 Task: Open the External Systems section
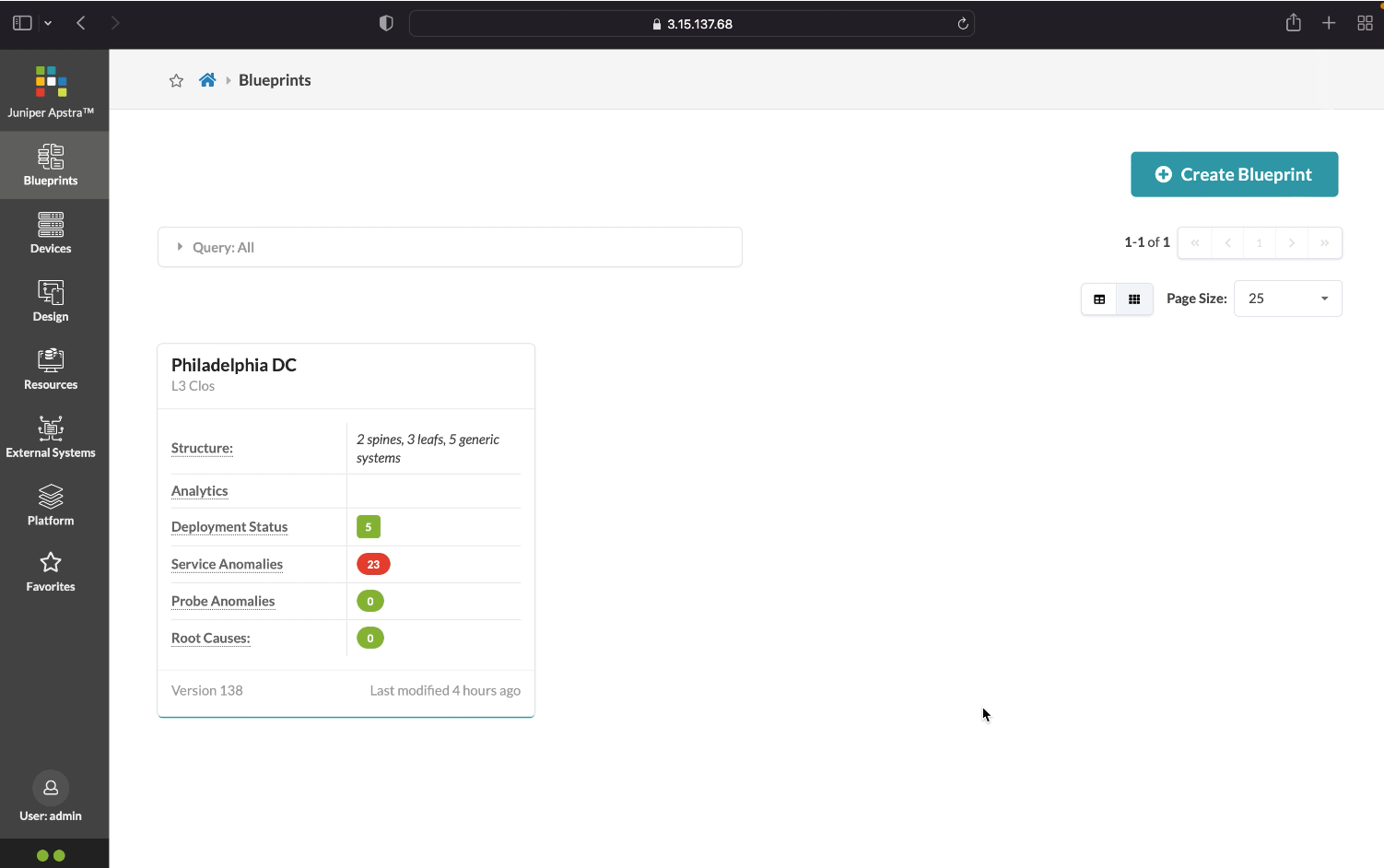pos(51,438)
